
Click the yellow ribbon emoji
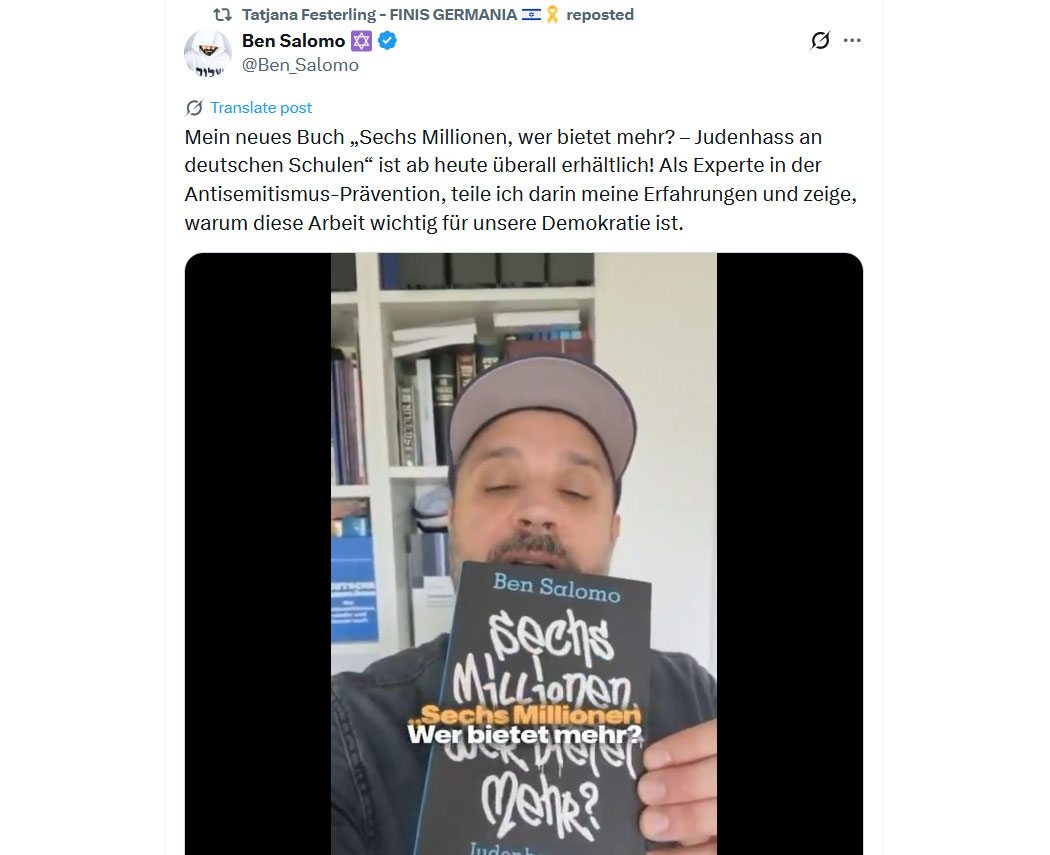(x=552, y=15)
